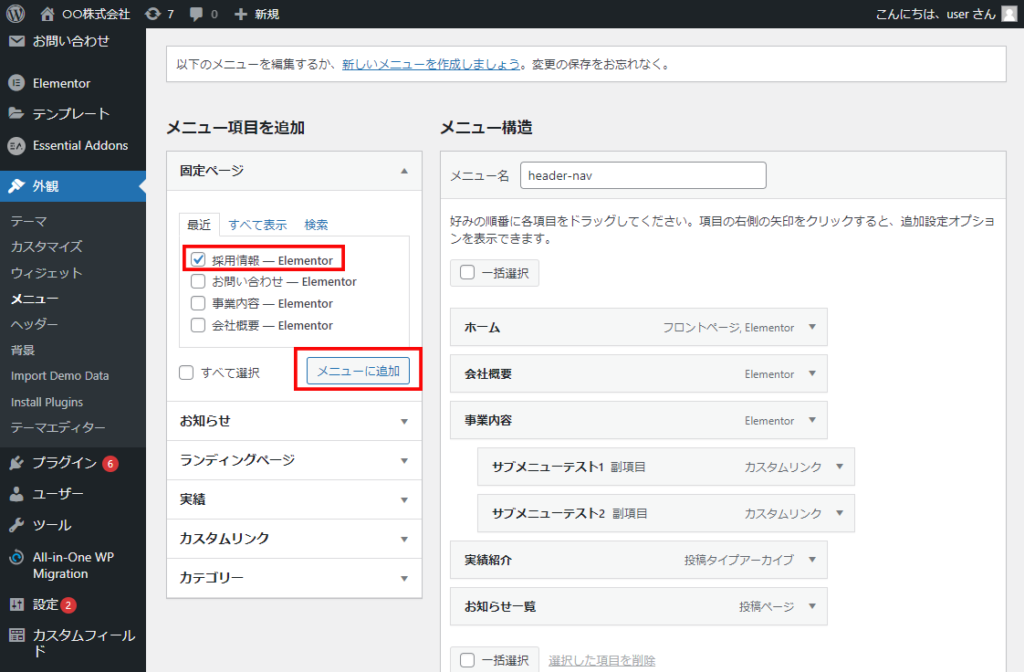Uncheck the 採用情報 page checkbox
The image size is (1024, 672).
[x=198, y=260]
